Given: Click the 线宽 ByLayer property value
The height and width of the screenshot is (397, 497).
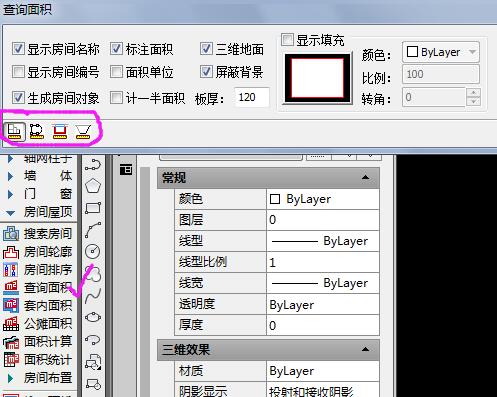Looking at the screenshot, I should click(x=323, y=283).
